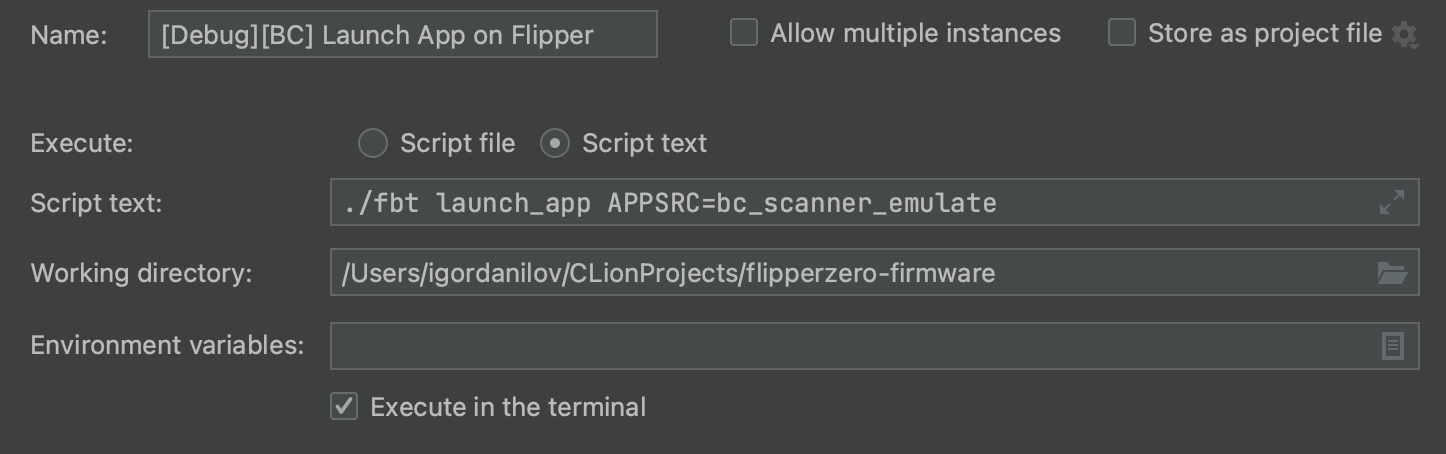
Task: Click the "Allow multiple instances" label text
Action: coord(915,33)
